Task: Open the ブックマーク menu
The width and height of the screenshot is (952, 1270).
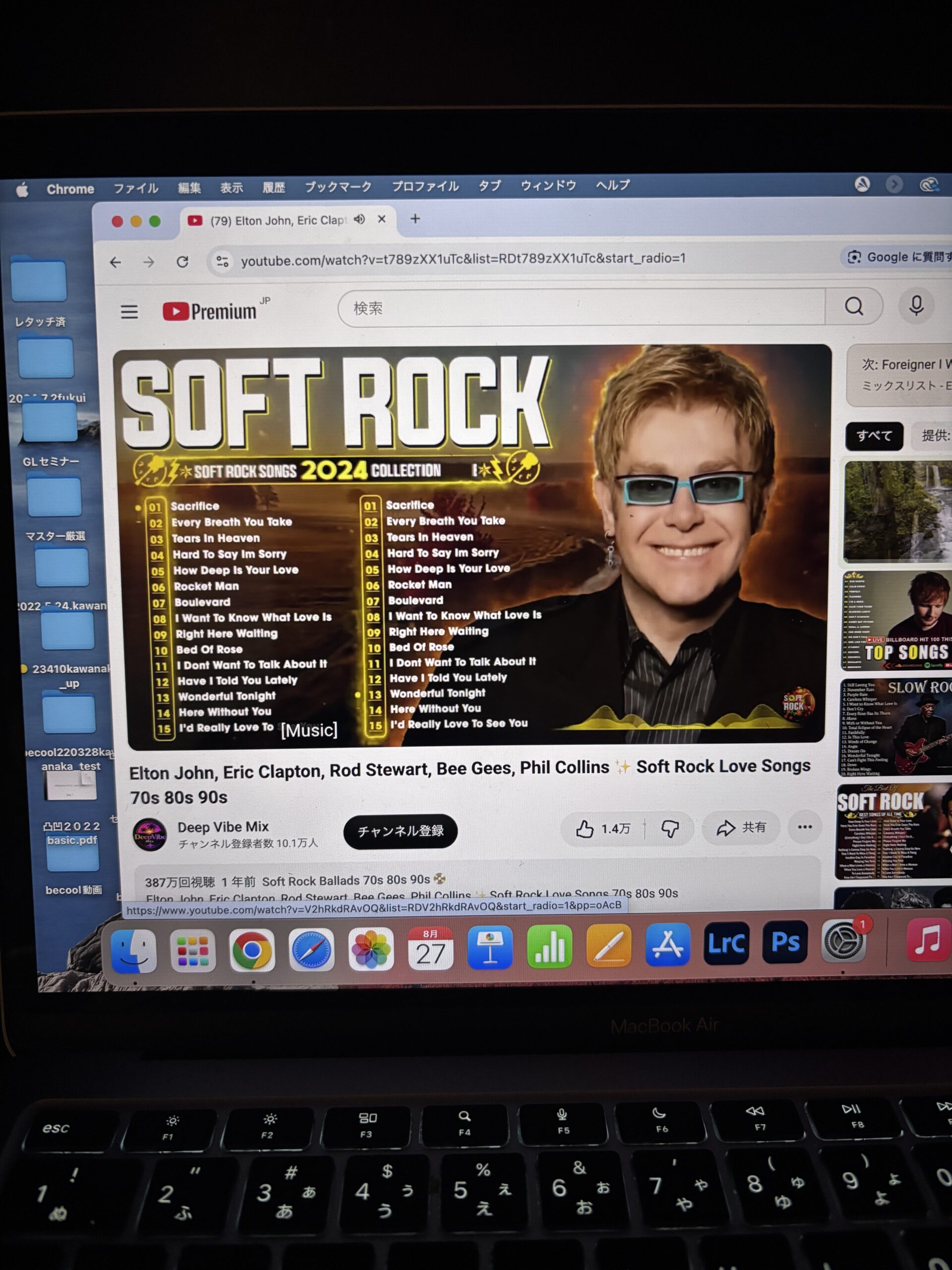Action: tap(338, 187)
